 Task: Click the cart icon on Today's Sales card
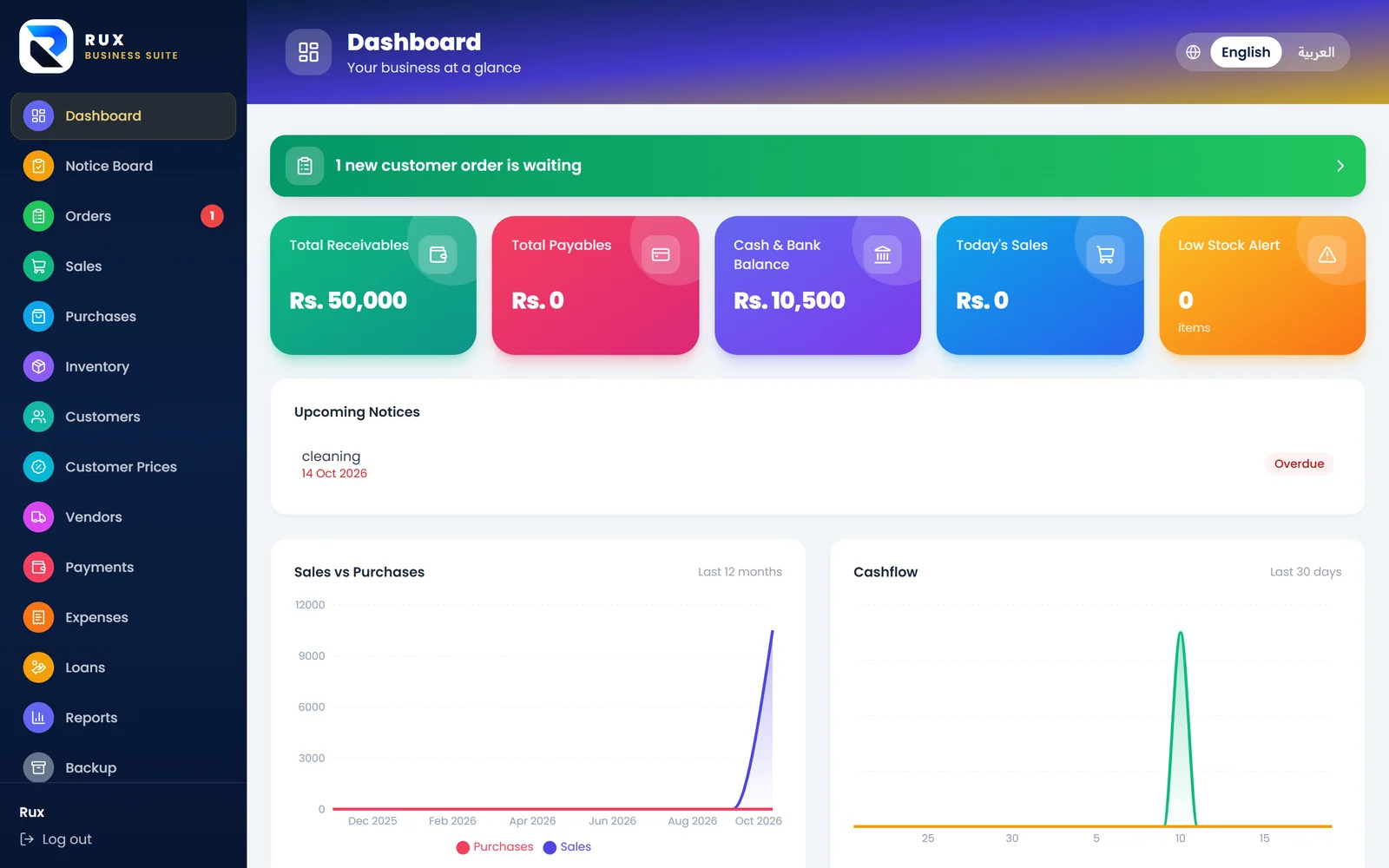click(1105, 254)
